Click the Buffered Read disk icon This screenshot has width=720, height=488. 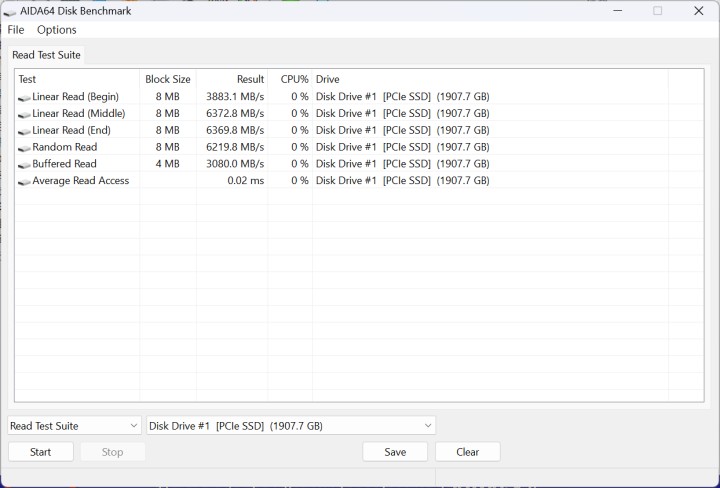[x=24, y=165]
